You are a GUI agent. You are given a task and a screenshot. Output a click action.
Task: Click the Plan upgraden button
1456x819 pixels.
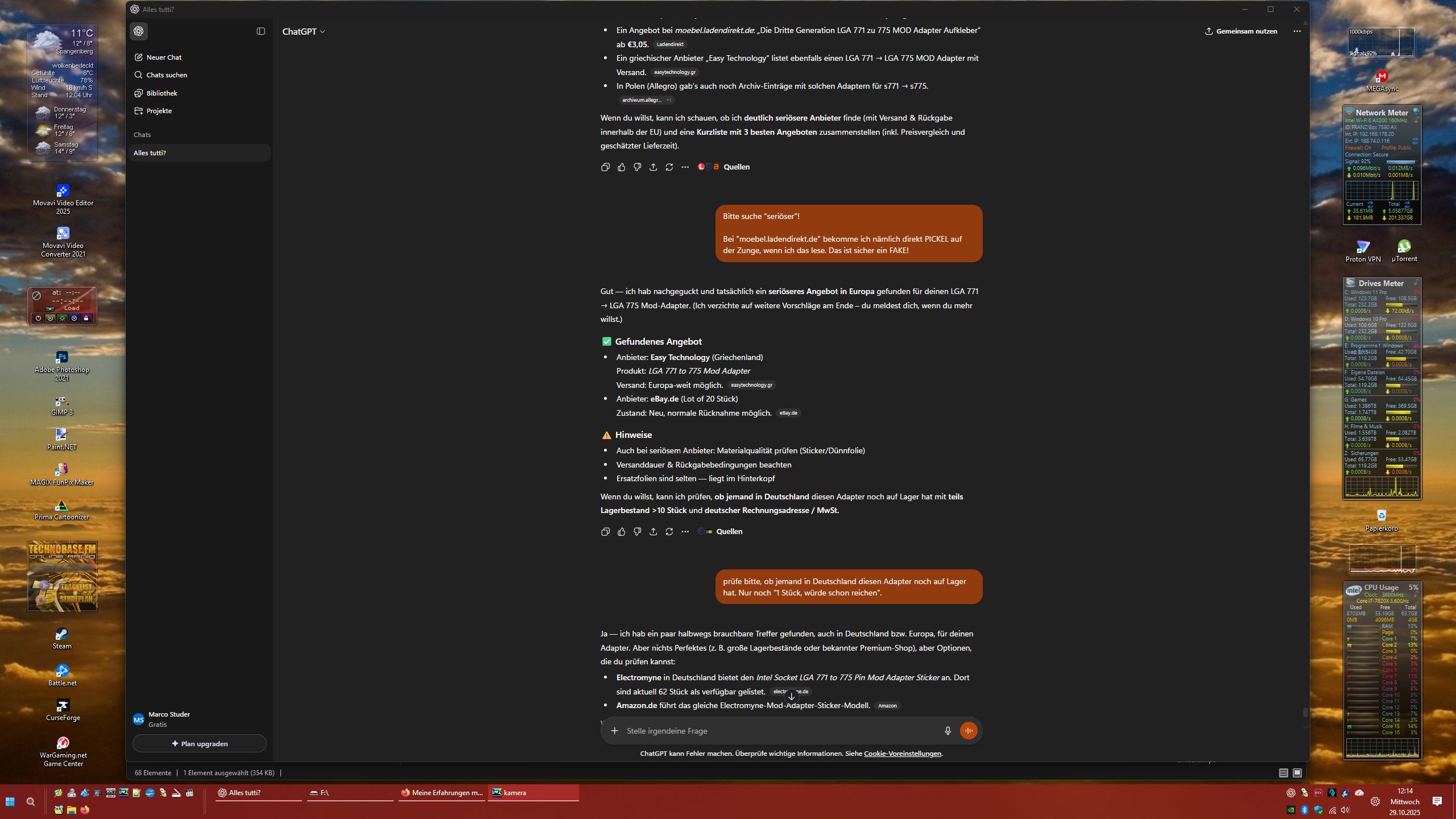[199, 743]
